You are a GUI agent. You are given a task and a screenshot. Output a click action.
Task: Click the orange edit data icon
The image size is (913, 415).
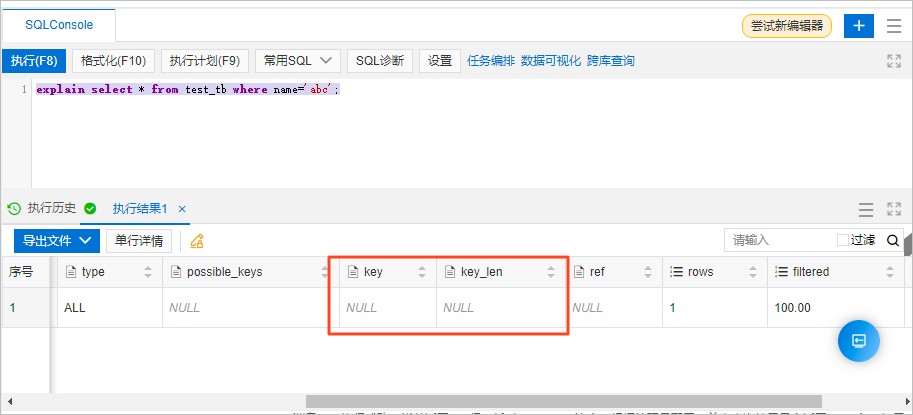point(197,241)
